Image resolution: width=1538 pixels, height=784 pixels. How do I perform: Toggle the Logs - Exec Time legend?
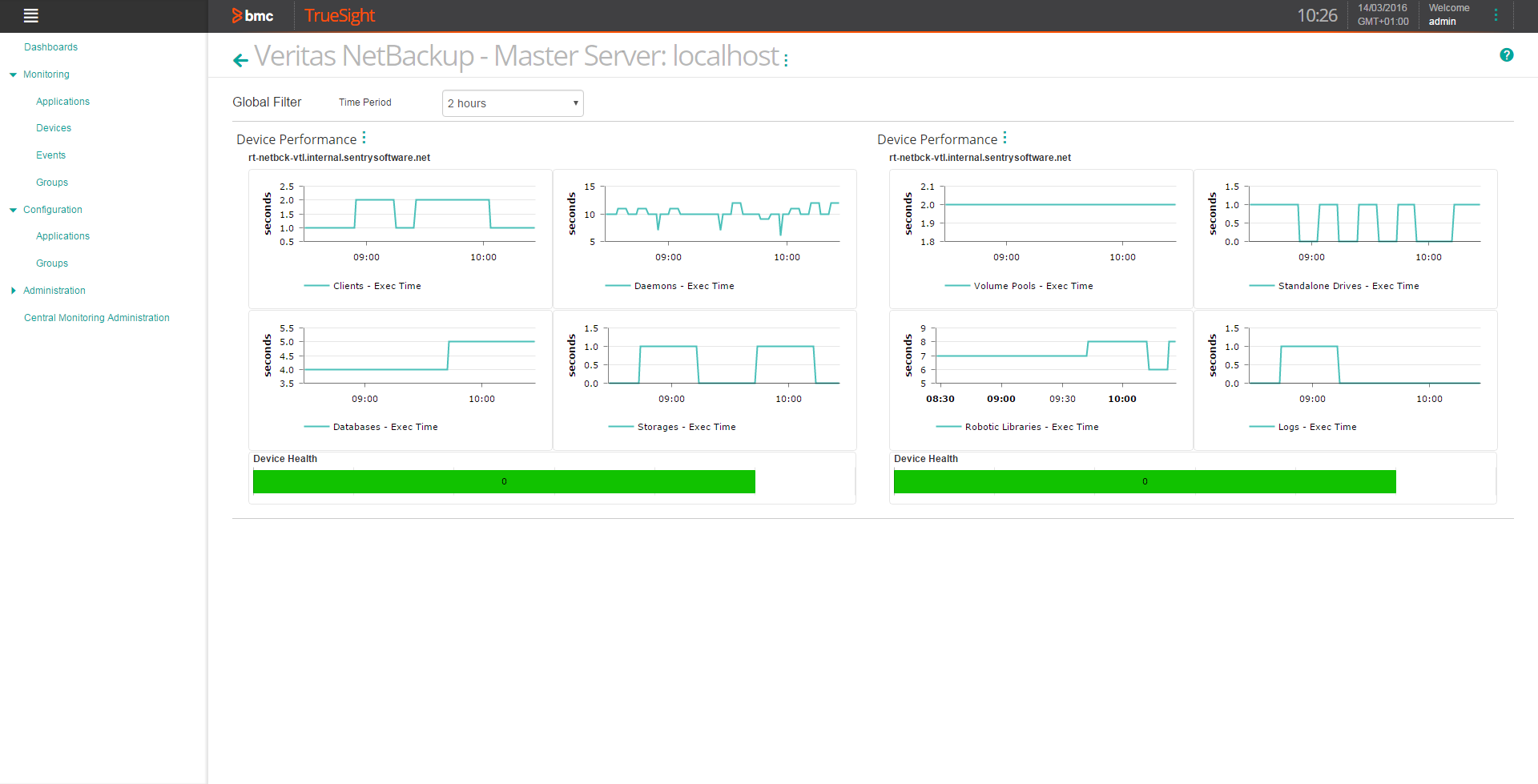pos(1303,427)
